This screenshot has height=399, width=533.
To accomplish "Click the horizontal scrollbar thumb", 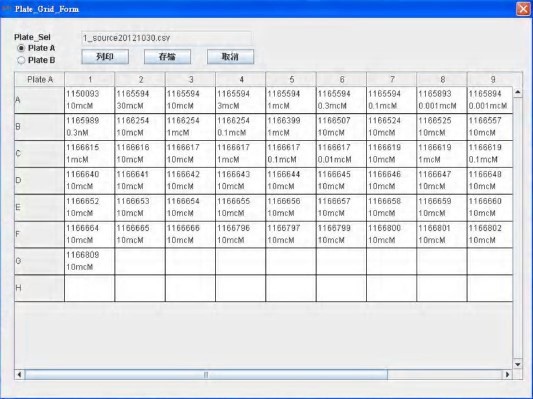I will [x=206, y=375].
